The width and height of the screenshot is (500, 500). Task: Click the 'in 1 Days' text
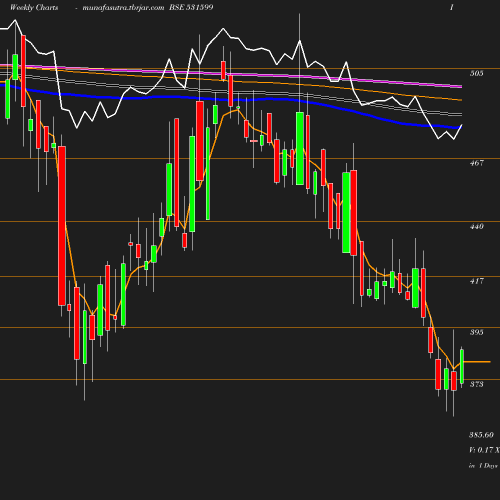pos(483,466)
